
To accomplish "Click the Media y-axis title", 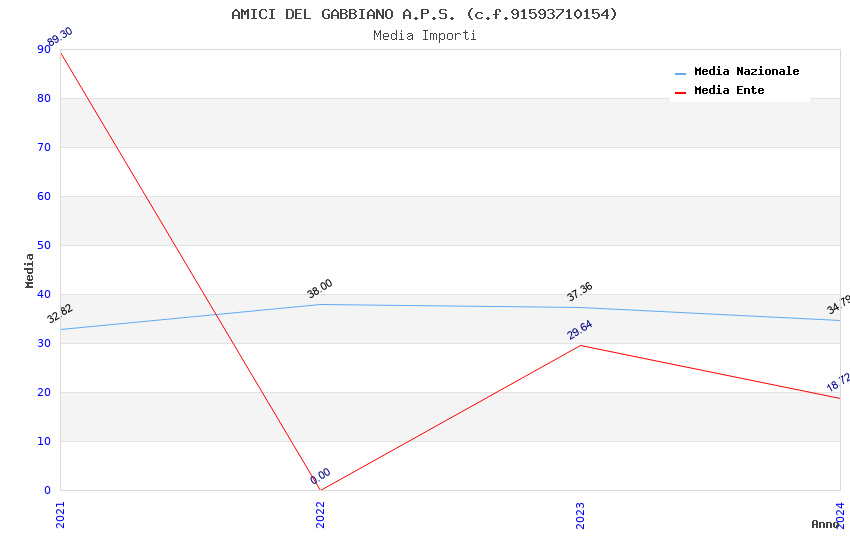I will (x=30, y=270).
